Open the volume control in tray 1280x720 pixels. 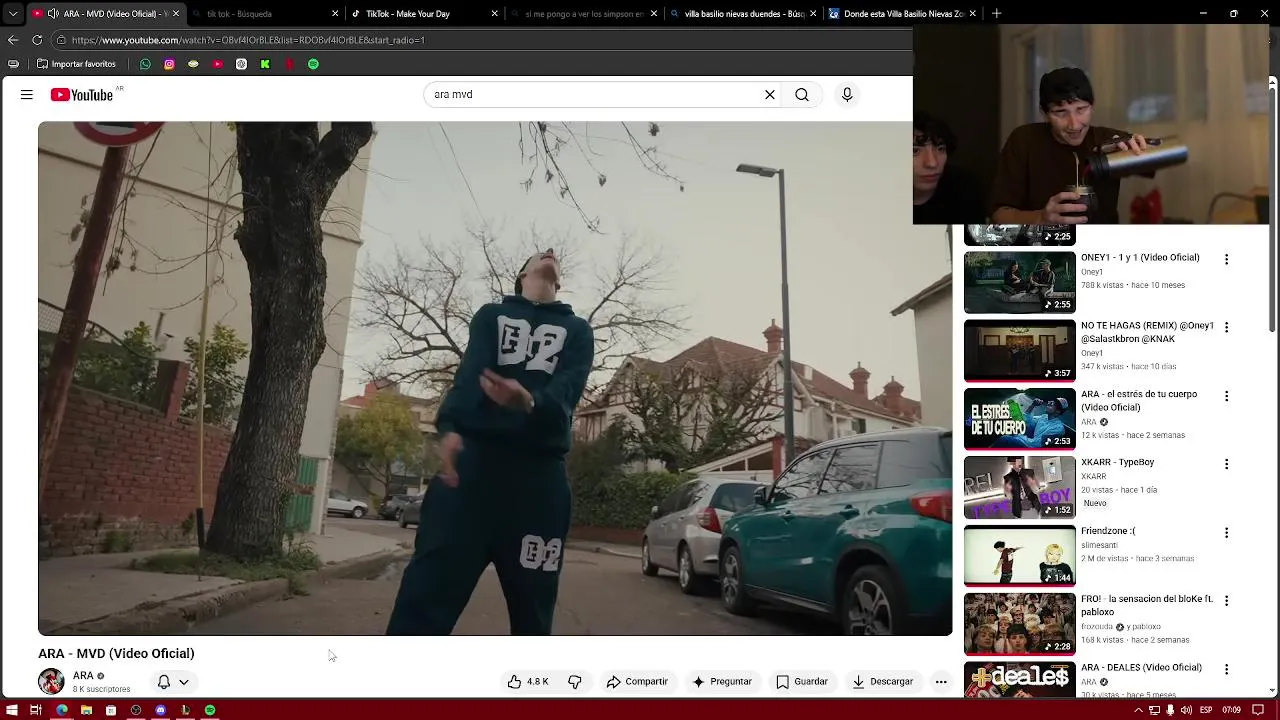1187,710
